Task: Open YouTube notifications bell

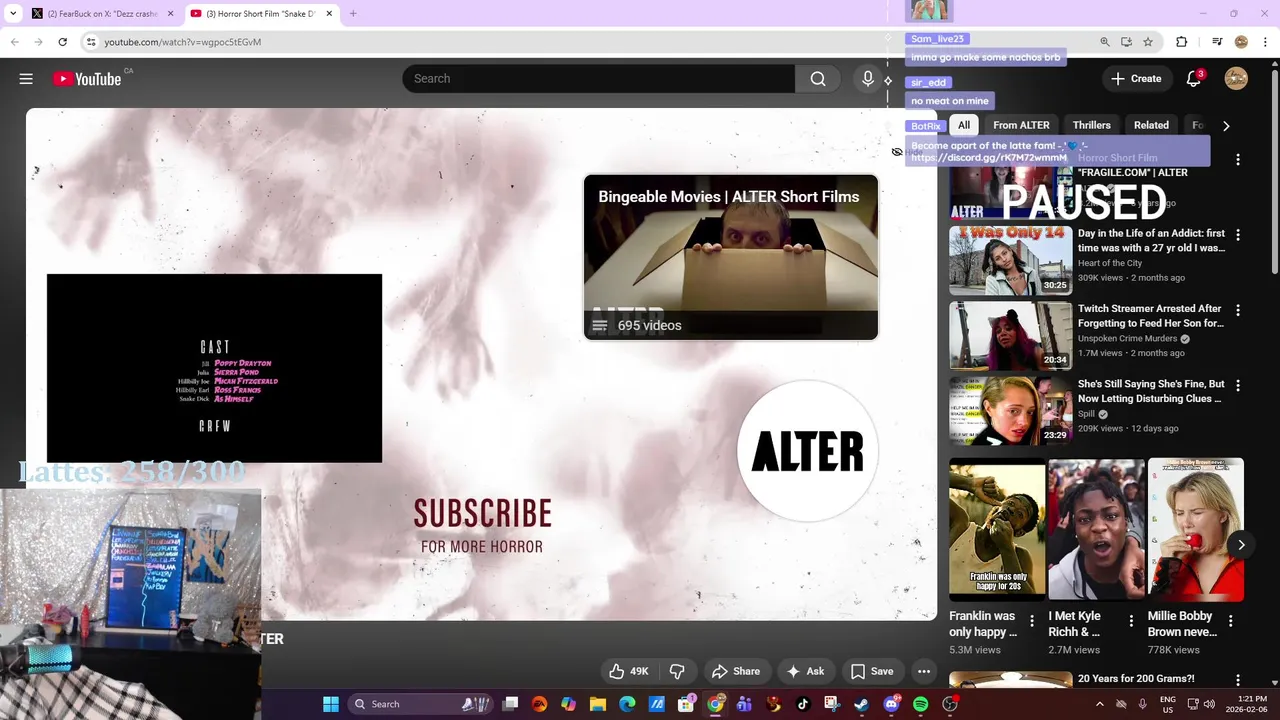Action: (x=1193, y=79)
